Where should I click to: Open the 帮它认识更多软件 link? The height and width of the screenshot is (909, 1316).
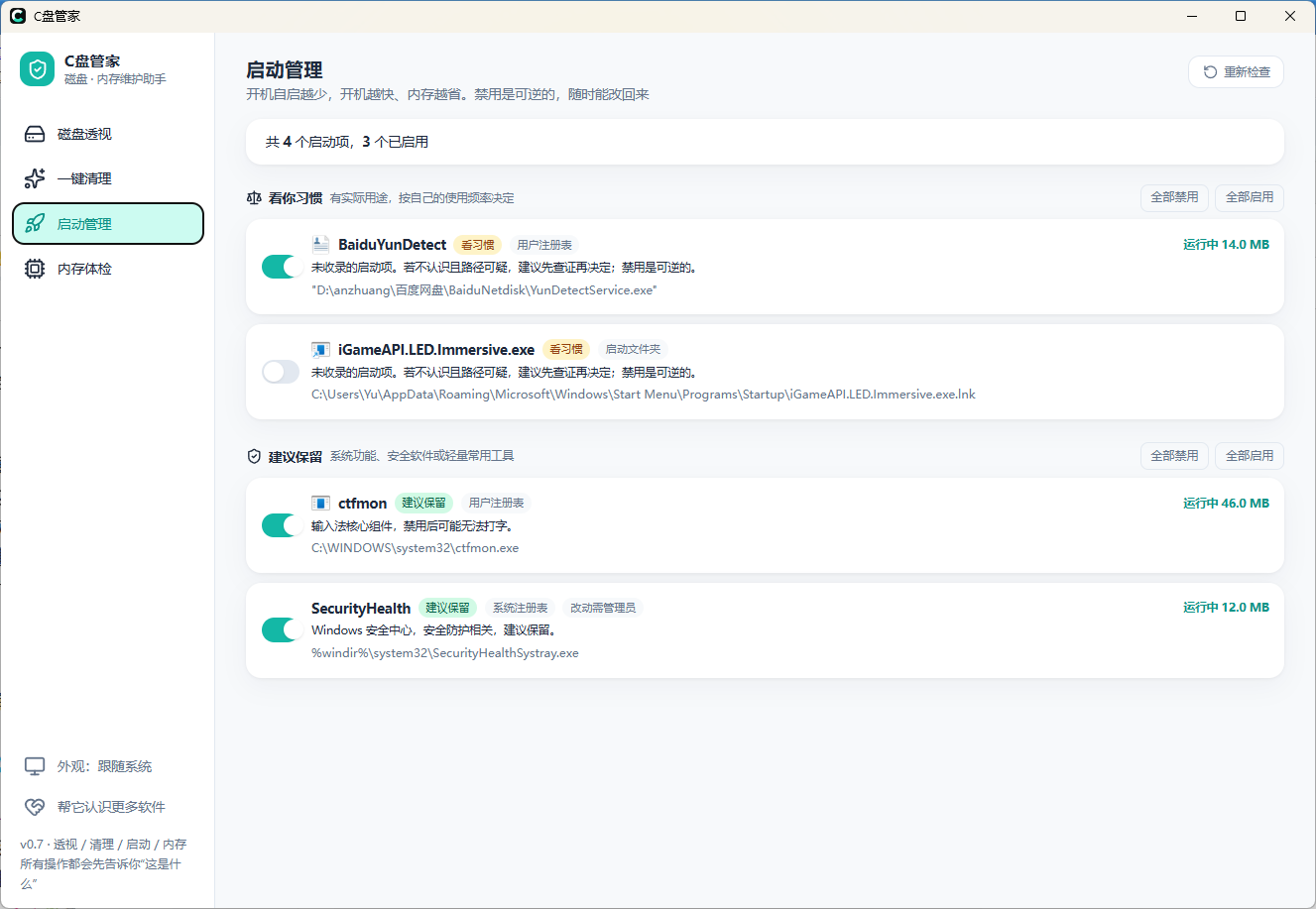click(x=108, y=807)
